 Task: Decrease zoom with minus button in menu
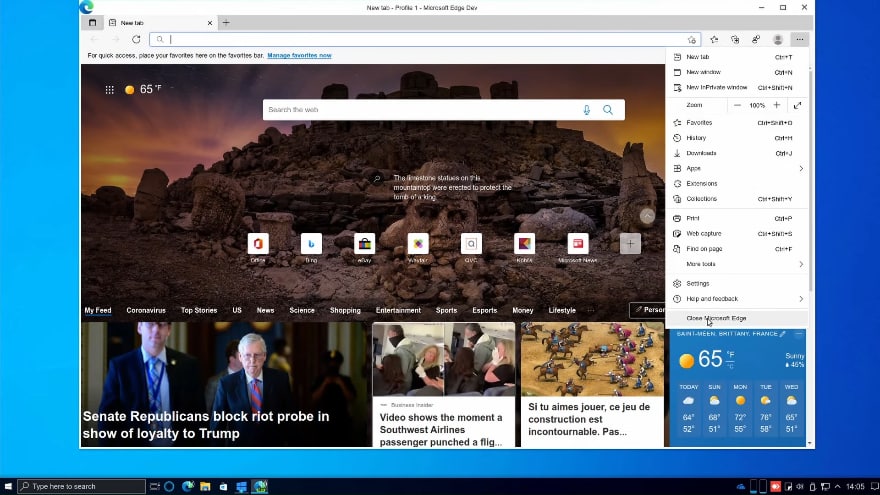(737, 105)
